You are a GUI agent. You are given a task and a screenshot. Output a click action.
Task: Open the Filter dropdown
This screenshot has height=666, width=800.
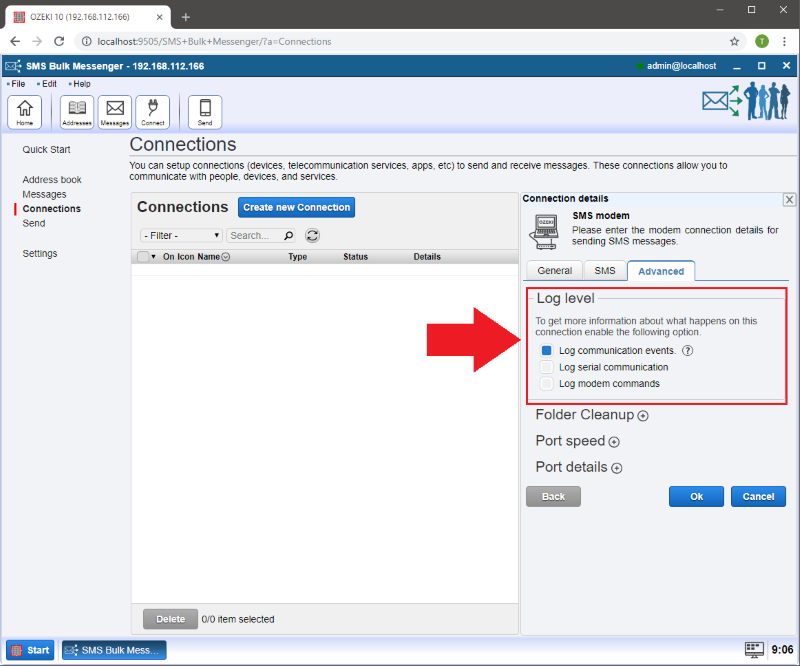click(181, 236)
